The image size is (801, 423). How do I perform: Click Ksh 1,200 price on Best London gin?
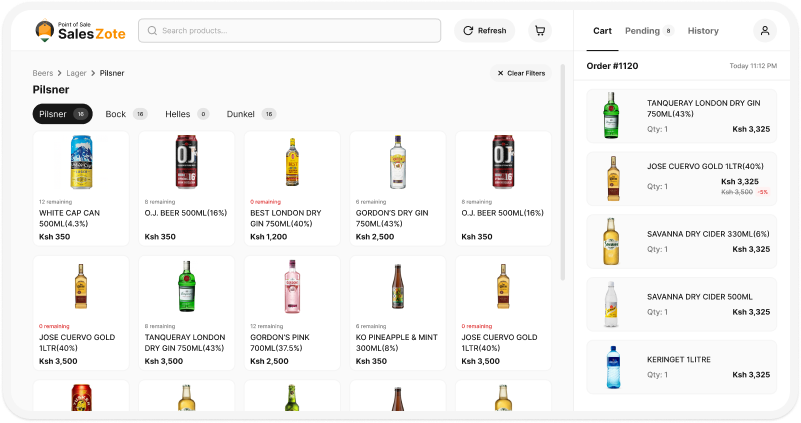tap(269, 237)
